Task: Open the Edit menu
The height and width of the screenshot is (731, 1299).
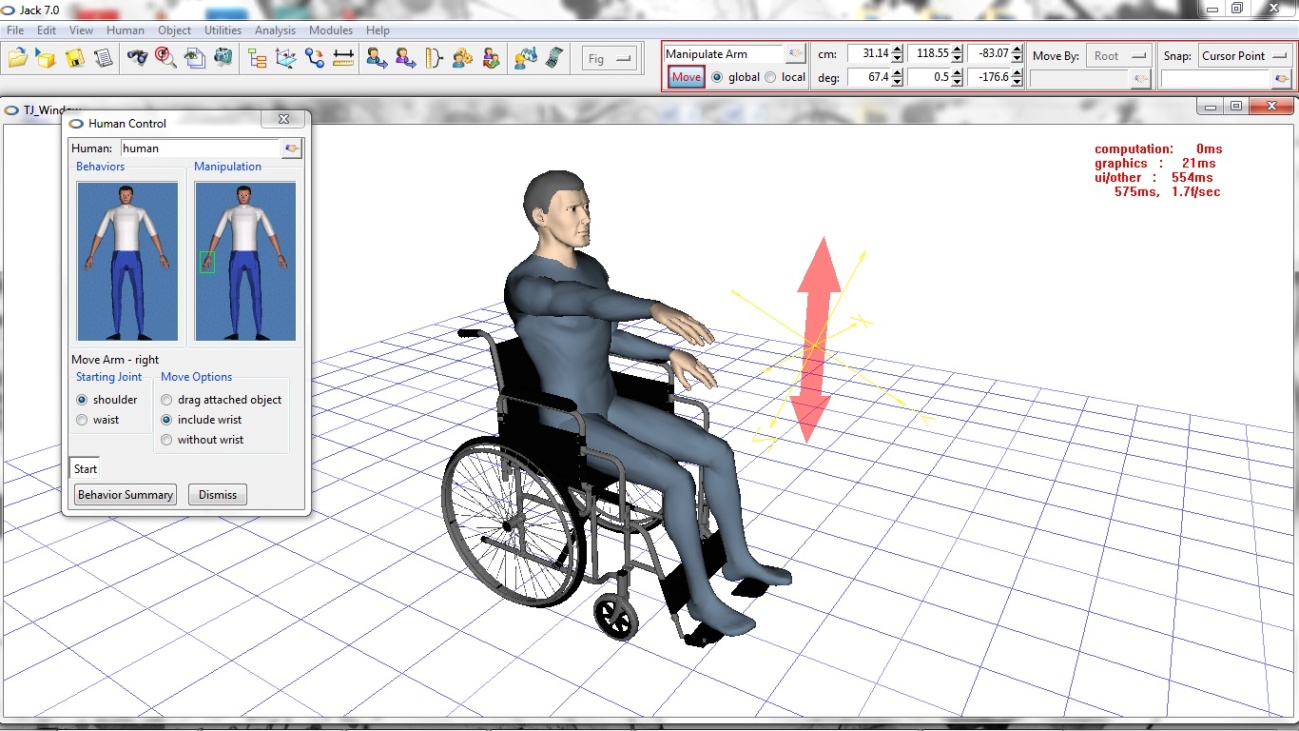Action: pos(47,31)
